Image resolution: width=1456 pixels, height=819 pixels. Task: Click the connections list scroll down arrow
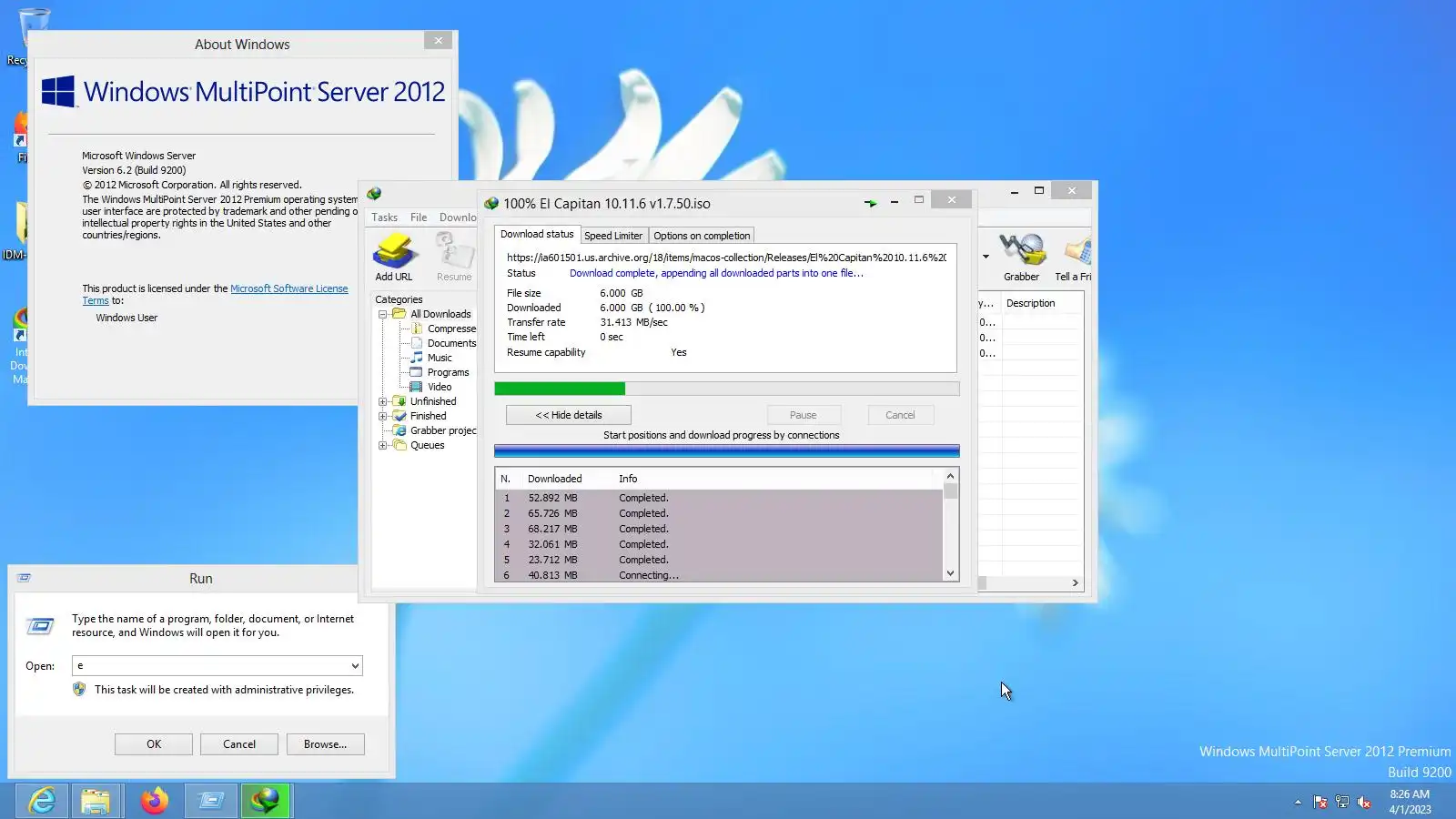pos(950,573)
